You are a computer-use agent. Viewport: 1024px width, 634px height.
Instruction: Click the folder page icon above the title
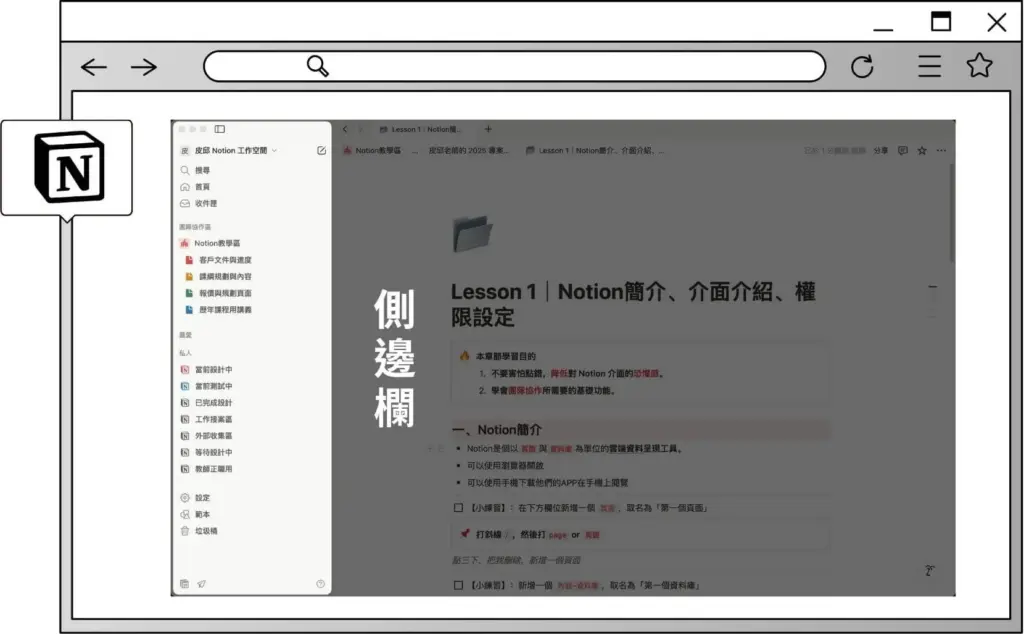(472, 234)
